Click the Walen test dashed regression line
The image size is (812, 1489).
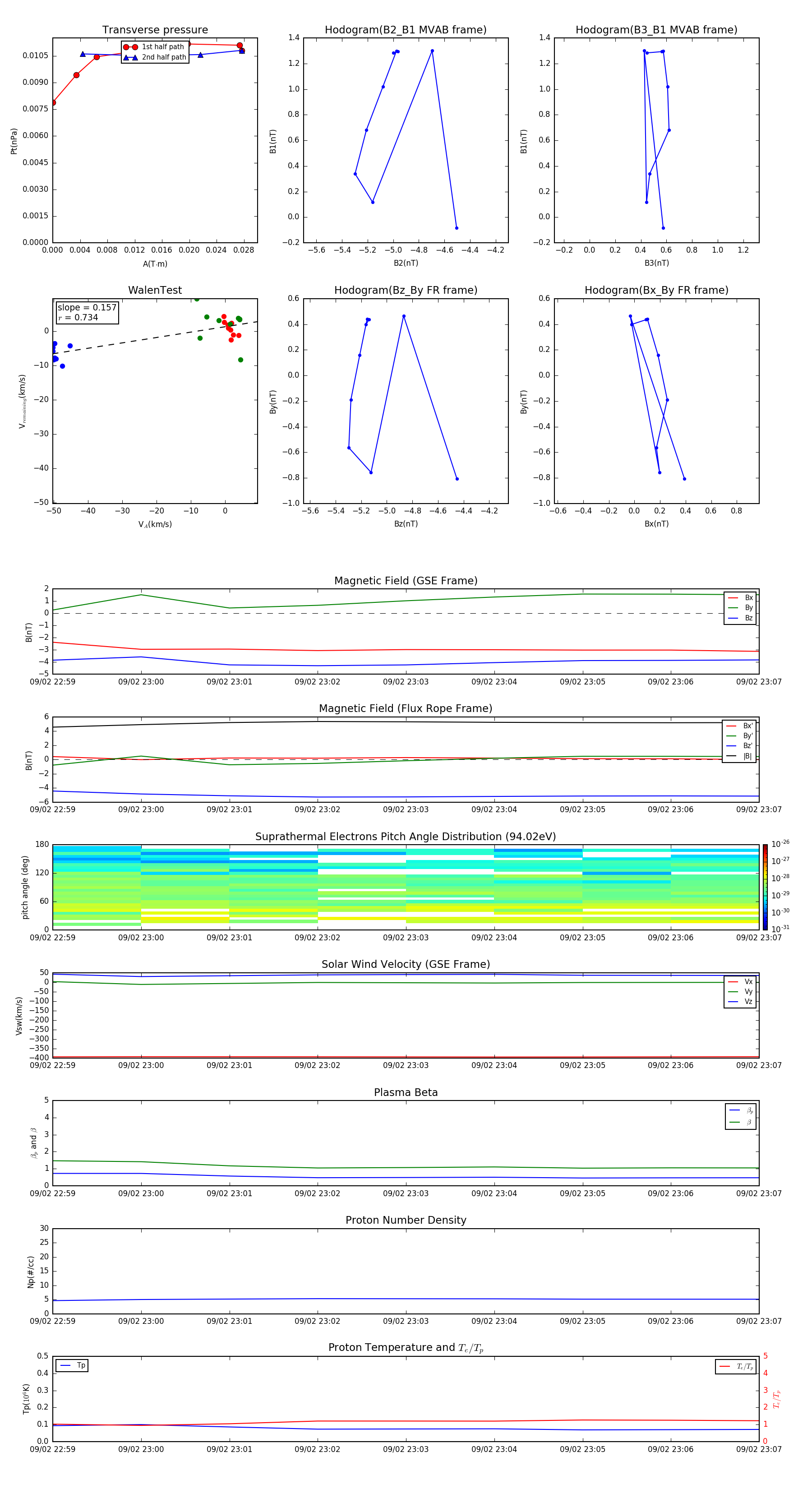click(x=155, y=338)
